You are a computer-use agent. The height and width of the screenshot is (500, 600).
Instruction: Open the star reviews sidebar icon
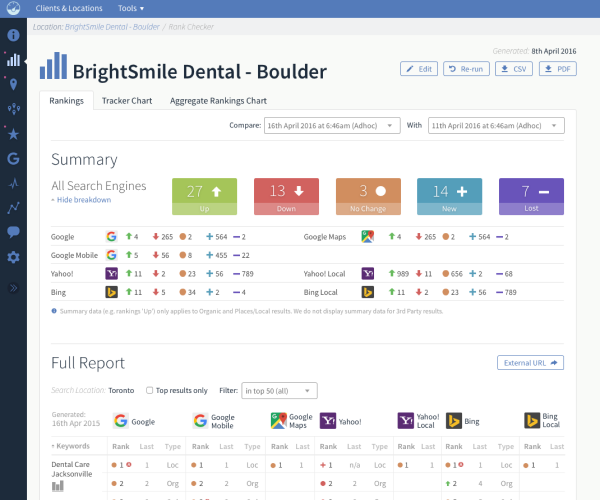[x=13, y=134]
